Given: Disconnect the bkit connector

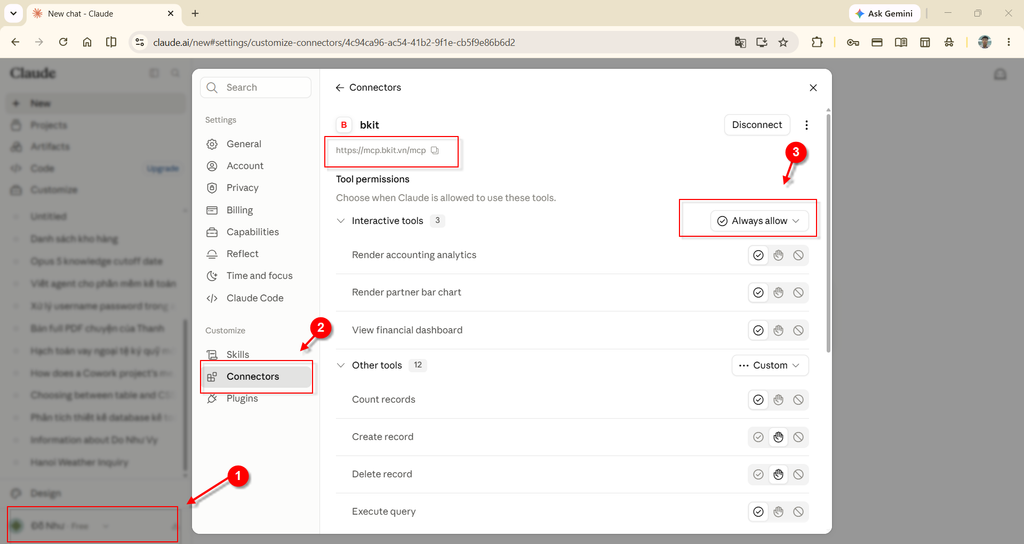Looking at the screenshot, I should (x=757, y=125).
